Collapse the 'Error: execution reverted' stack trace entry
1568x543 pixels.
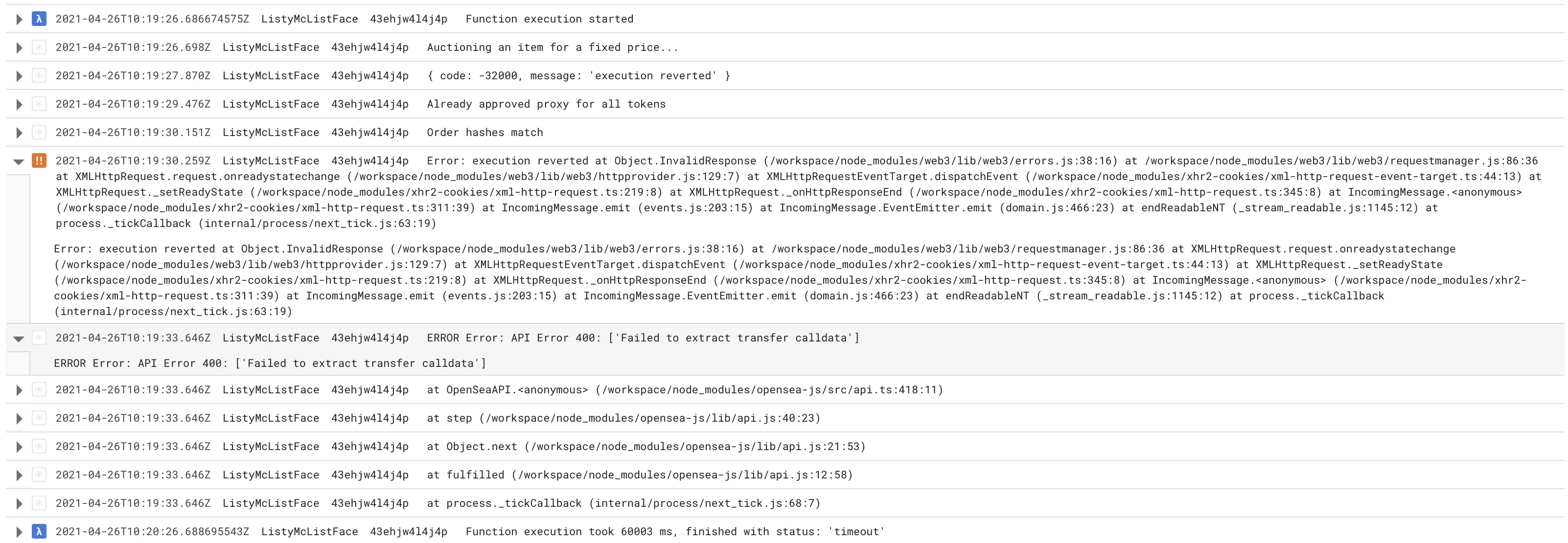click(19, 161)
